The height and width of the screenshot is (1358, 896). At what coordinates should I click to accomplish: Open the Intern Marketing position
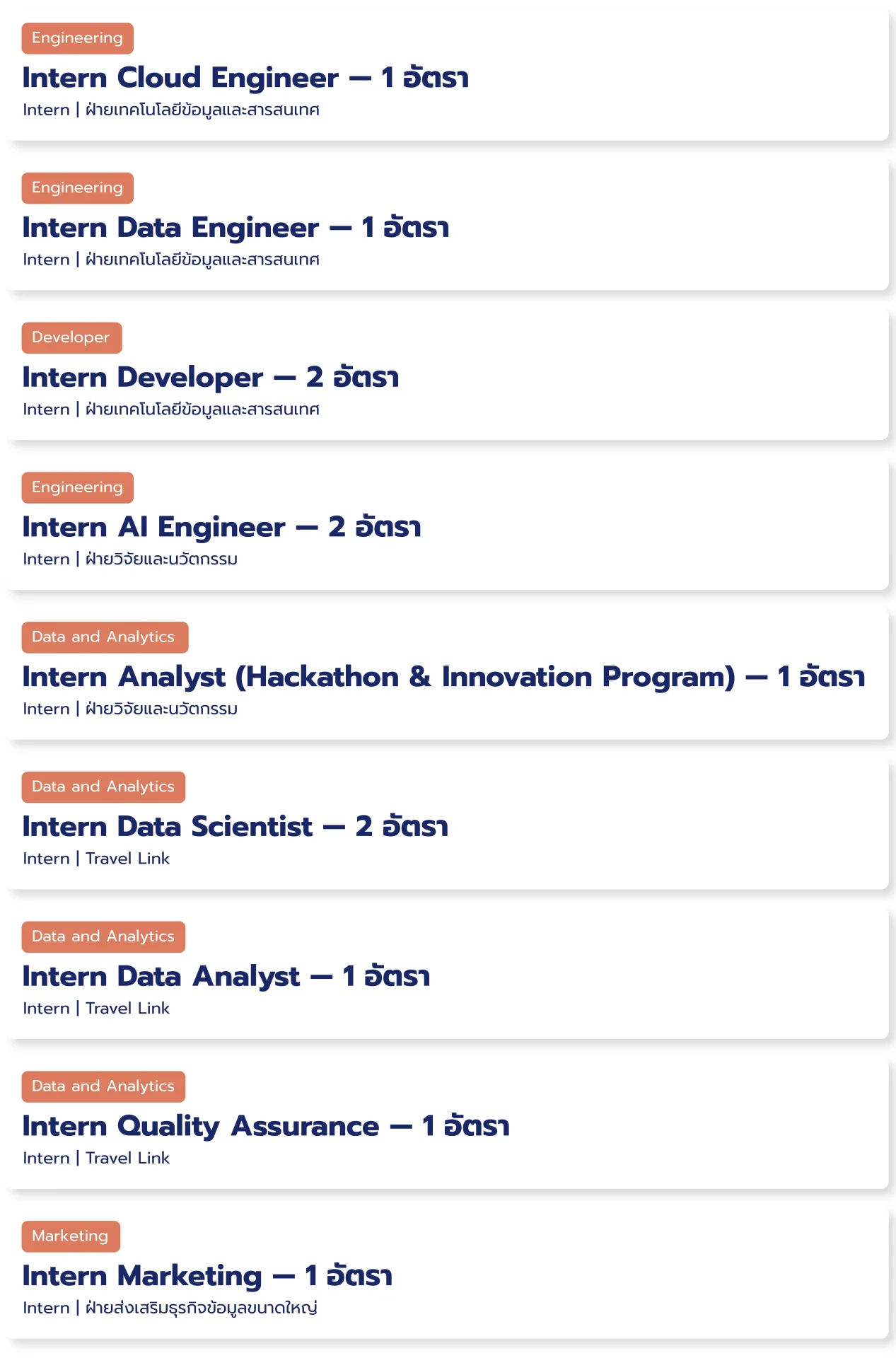(x=206, y=1277)
